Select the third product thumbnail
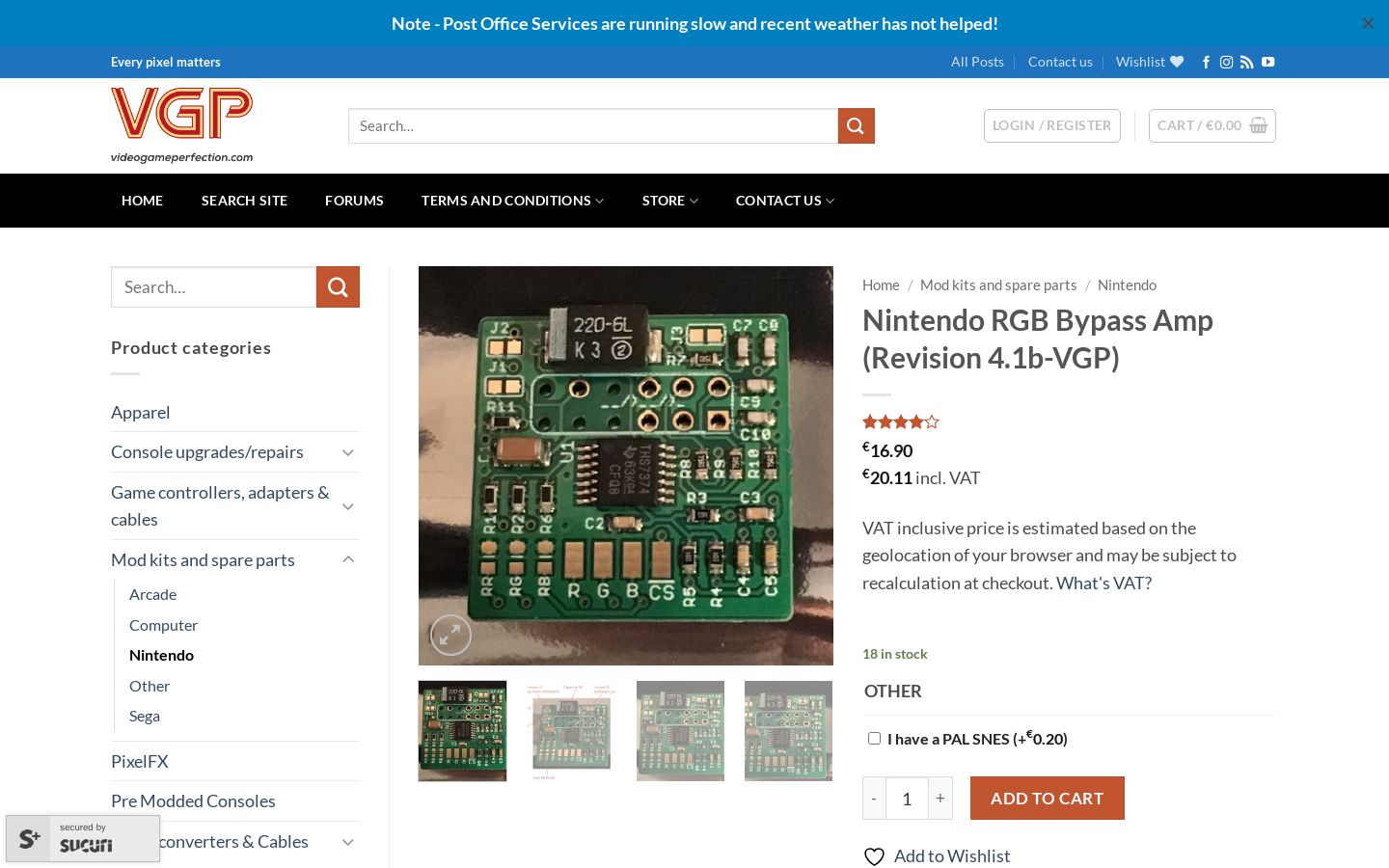This screenshot has height=868, width=1389. click(x=680, y=731)
